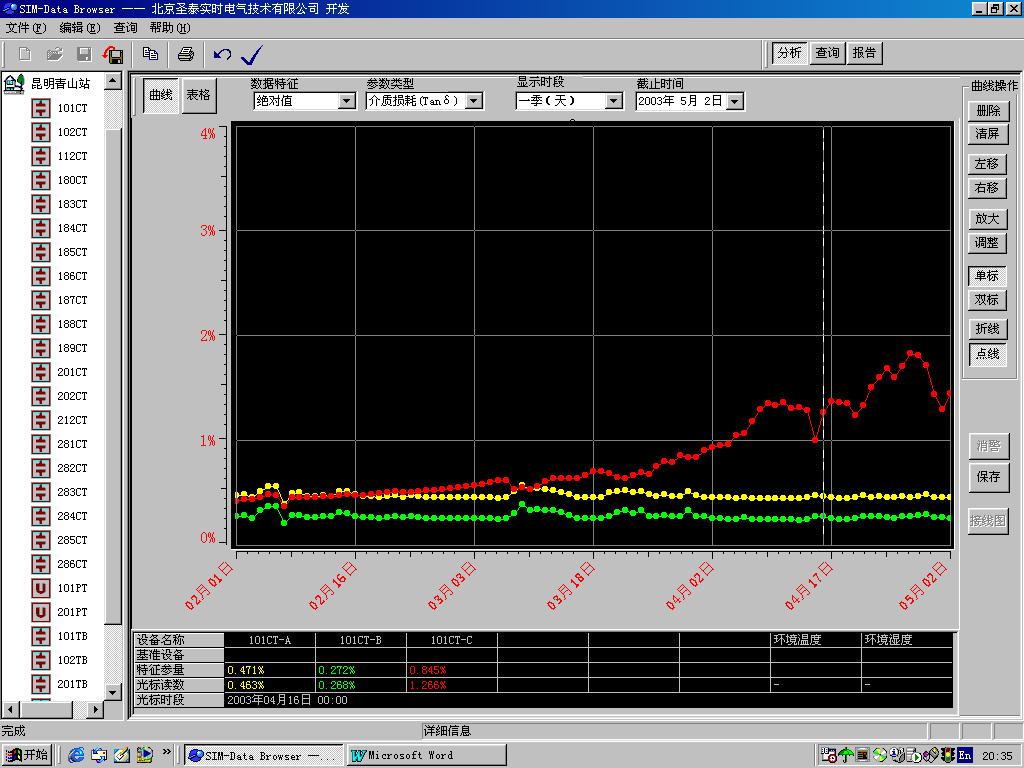Toggle 折线 line chart mode
Image resolution: width=1024 pixels, height=768 pixels.
click(987, 328)
